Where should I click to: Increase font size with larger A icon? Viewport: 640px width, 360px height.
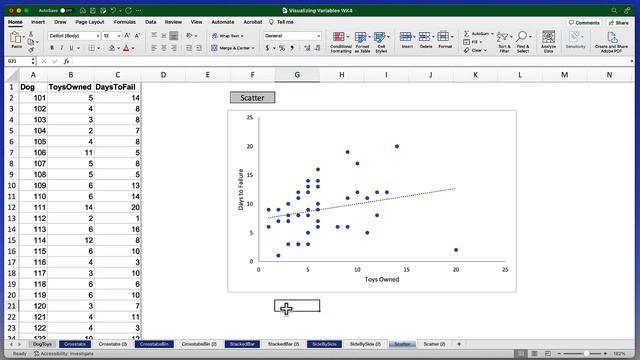pyautogui.click(x=127, y=36)
